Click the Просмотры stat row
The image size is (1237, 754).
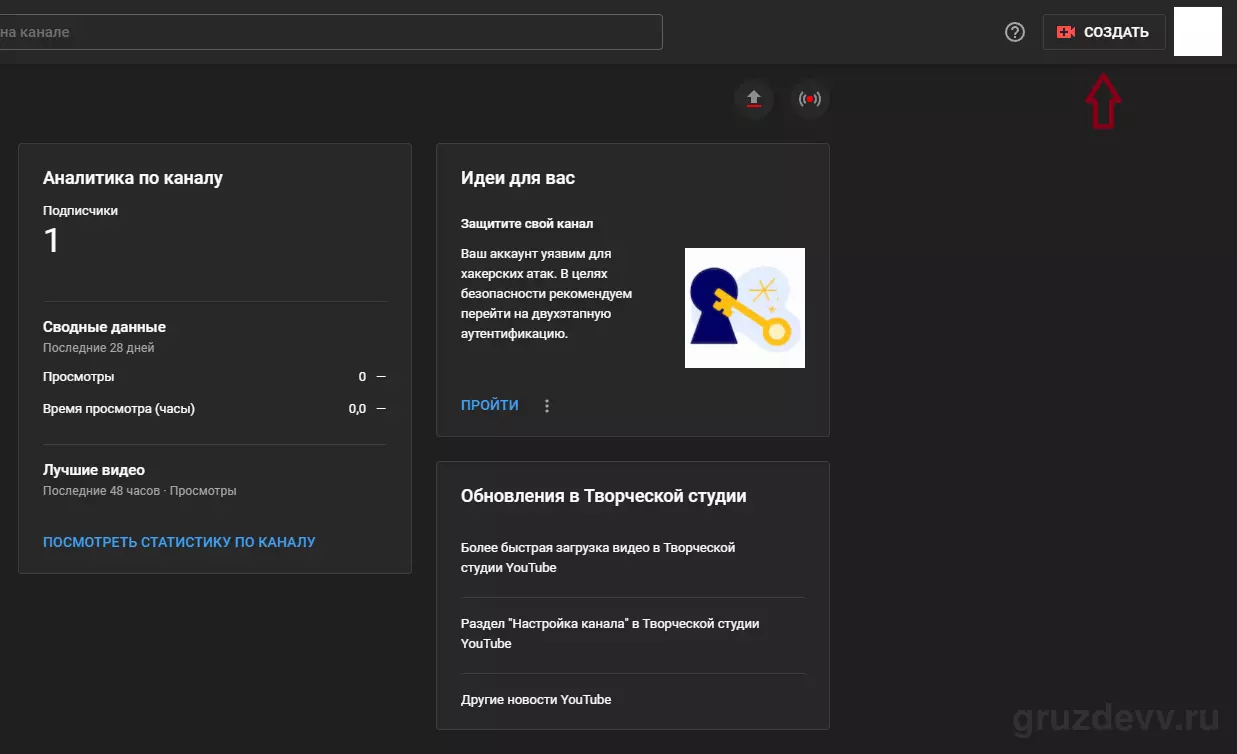214,377
